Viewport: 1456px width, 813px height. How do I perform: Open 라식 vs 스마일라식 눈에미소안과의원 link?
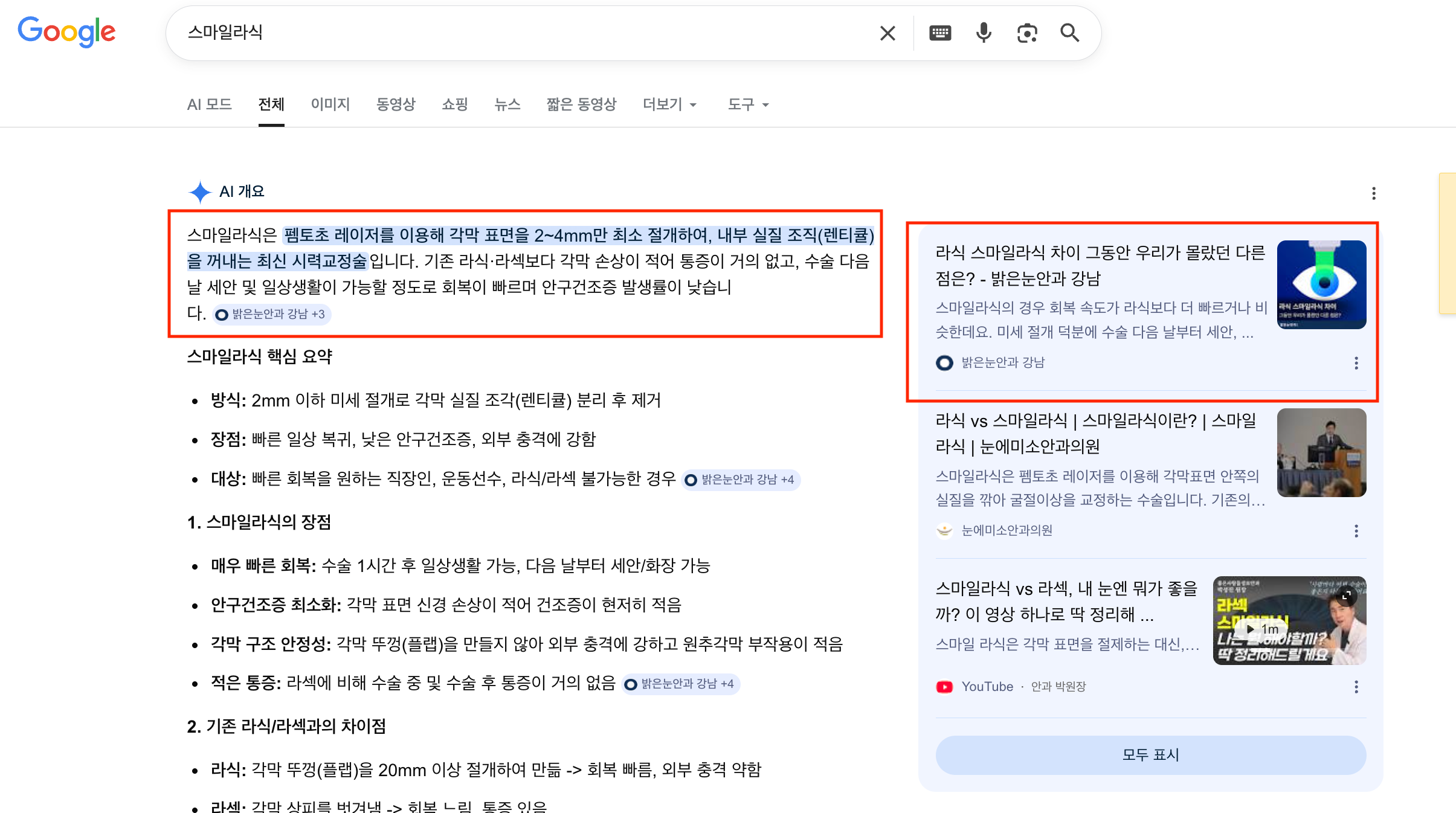coord(1096,434)
